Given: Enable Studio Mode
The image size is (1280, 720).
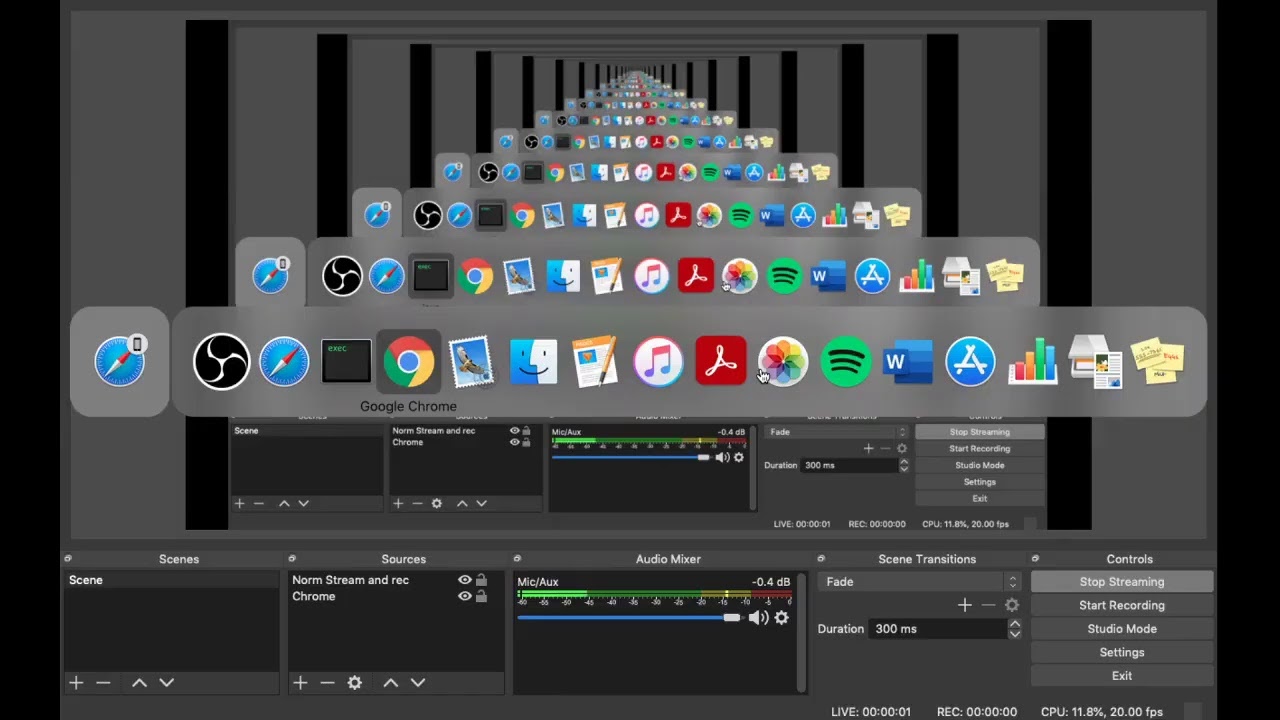Looking at the screenshot, I should (x=1122, y=629).
